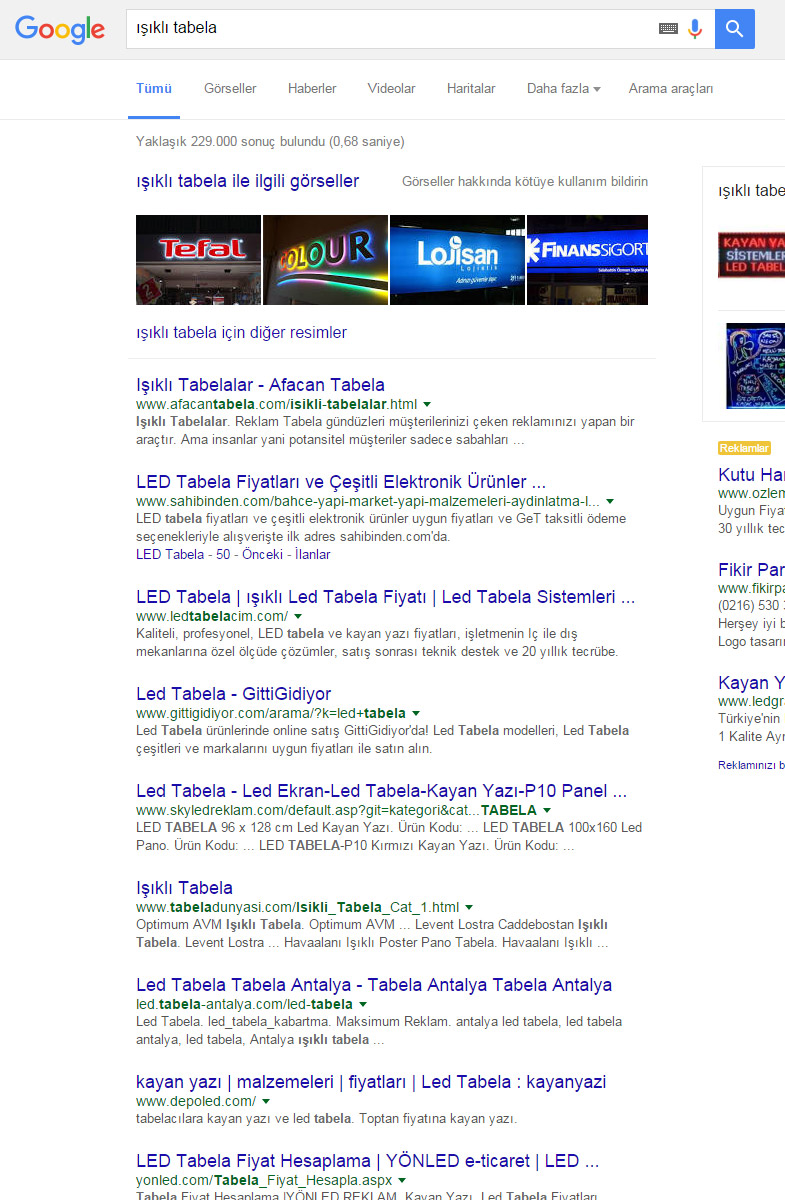This screenshot has width=785, height=1200.
Task: Expand dropdown arrow beside tabeladunyasi.com URL
Action: (x=469, y=907)
